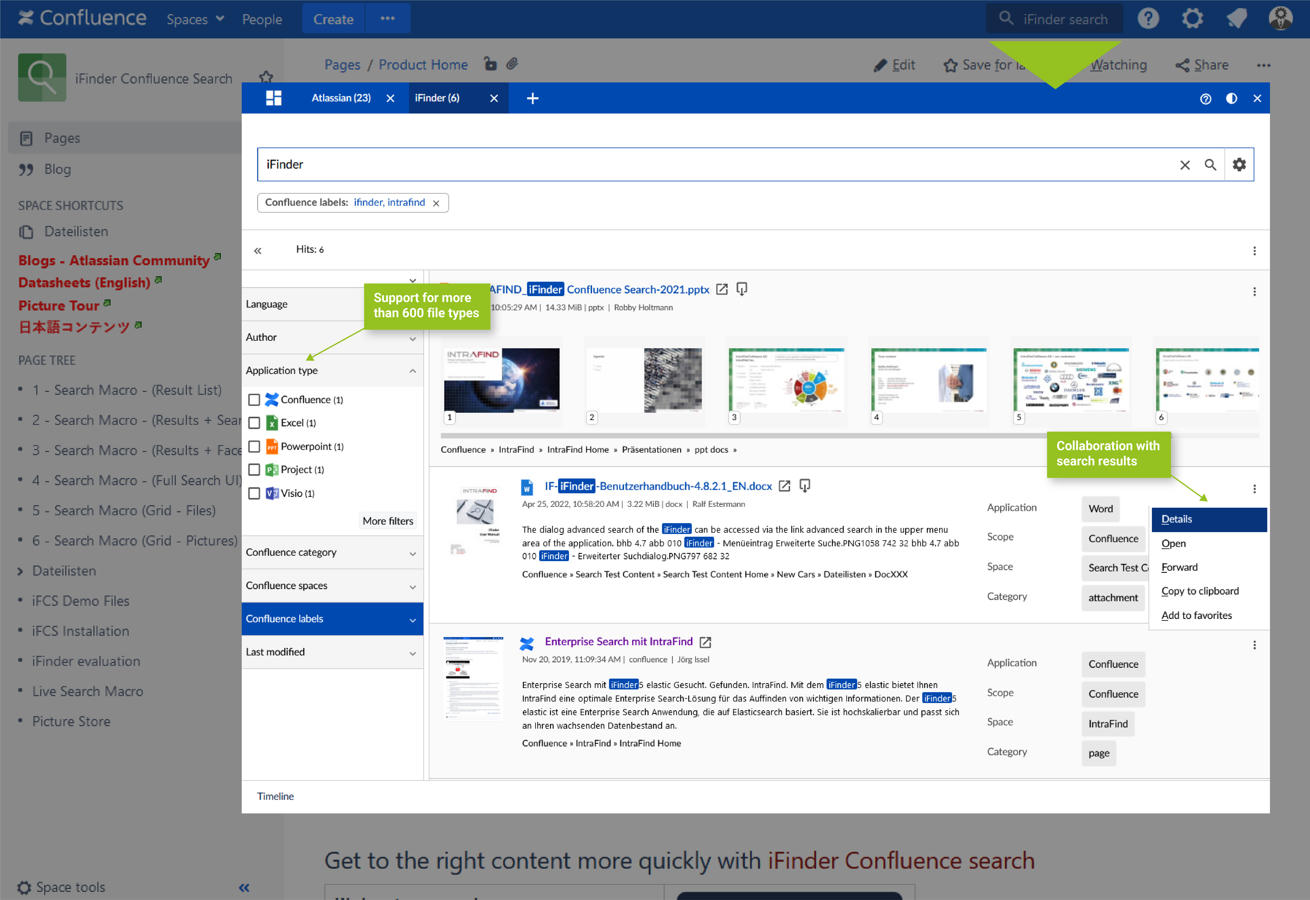Click the More filters button
Viewport: 1310px width, 900px height.
tap(388, 521)
